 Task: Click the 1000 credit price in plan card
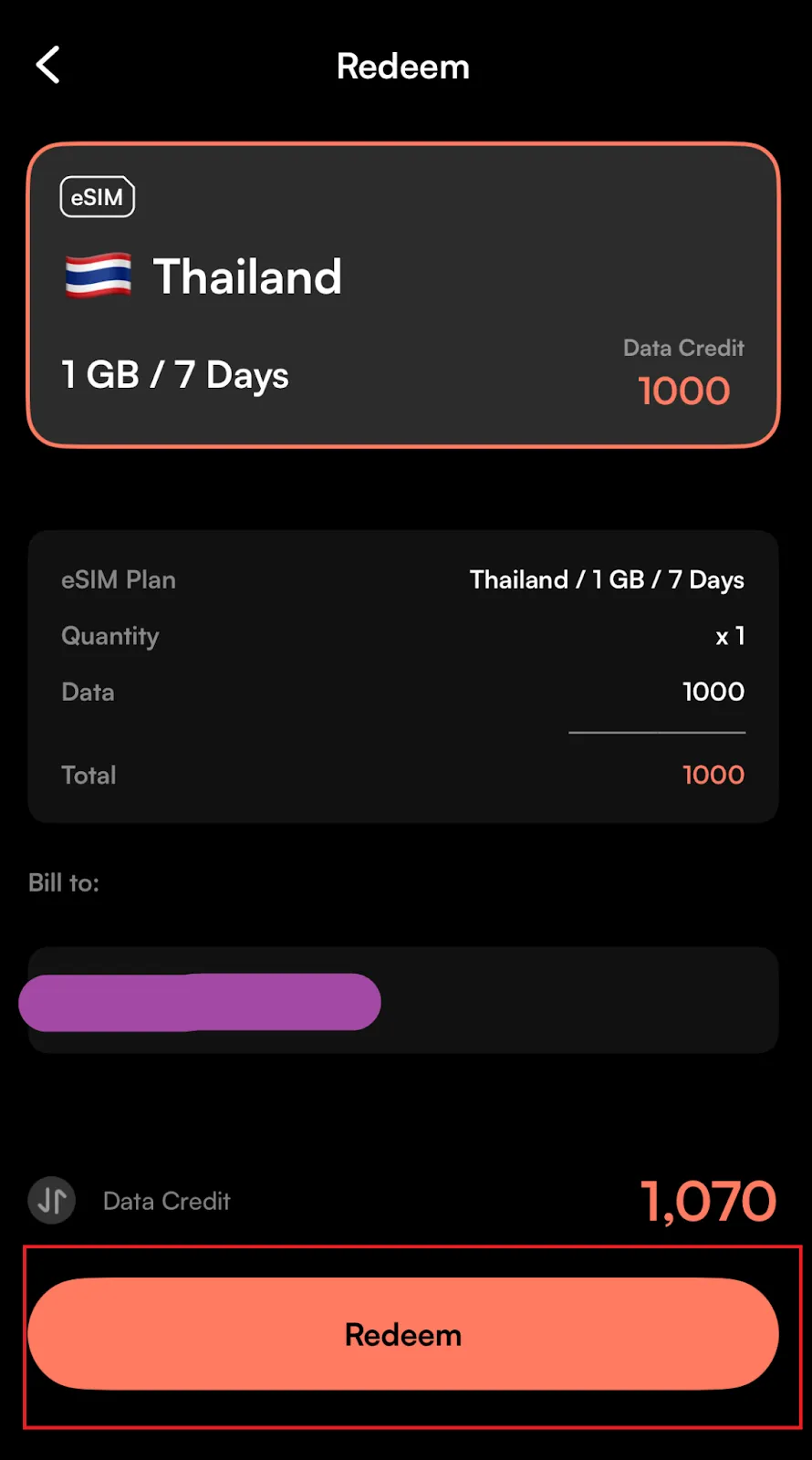[683, 391]
